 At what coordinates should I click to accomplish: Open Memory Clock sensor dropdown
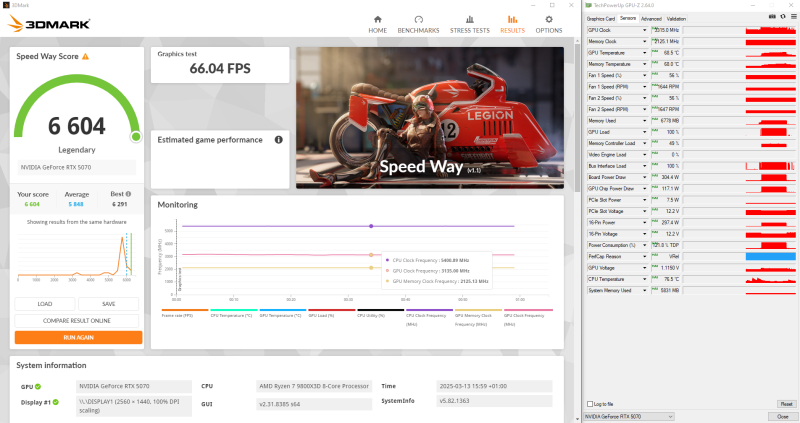pos(644,41)
